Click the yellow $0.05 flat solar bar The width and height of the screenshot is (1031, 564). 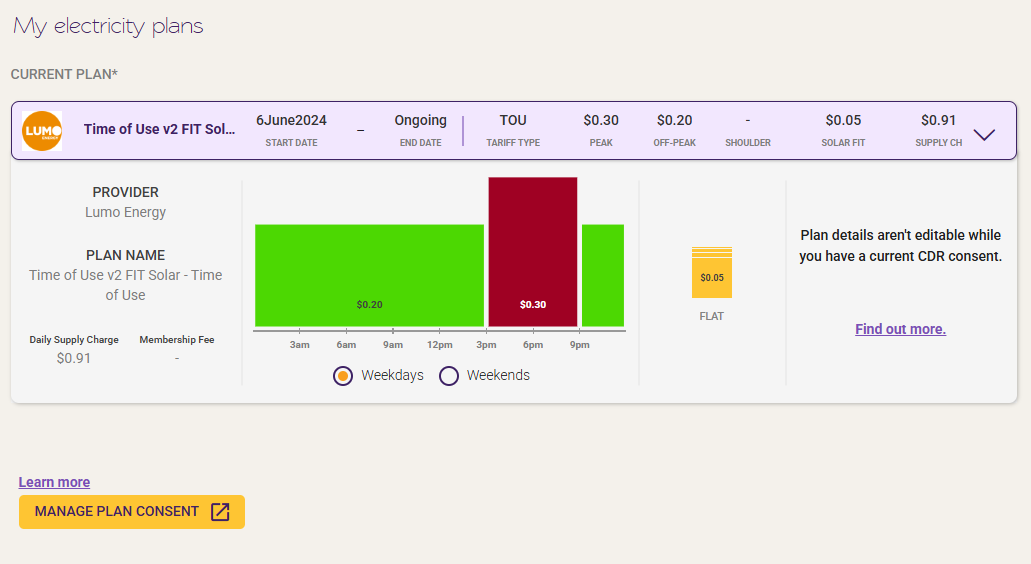[x=711, y=272]
